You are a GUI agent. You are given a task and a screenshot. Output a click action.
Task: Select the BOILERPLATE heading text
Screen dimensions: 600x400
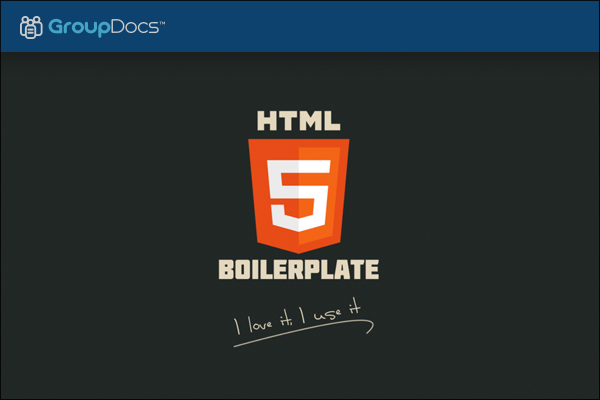point(298,269)
